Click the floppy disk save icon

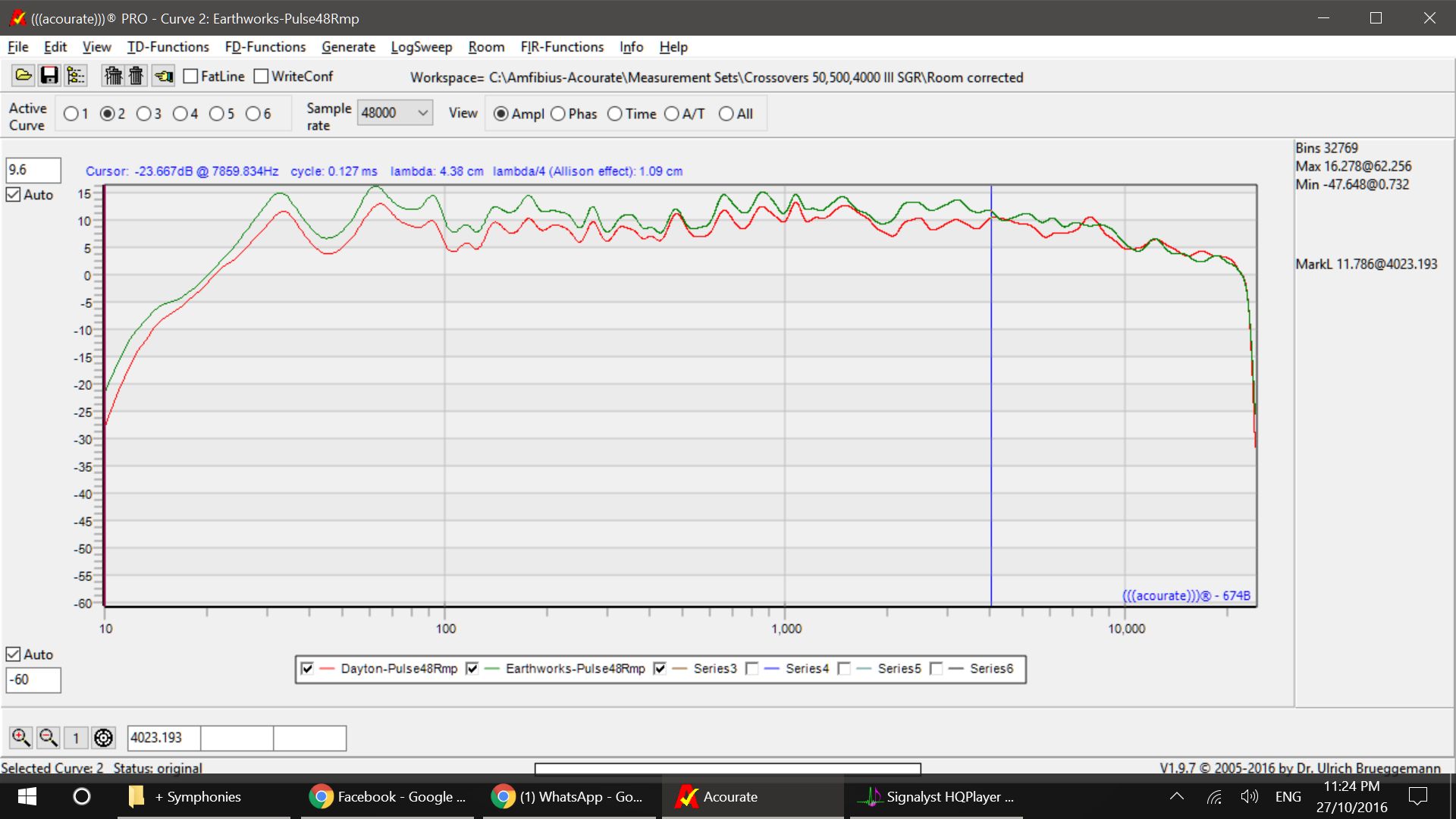pos(49,76)
